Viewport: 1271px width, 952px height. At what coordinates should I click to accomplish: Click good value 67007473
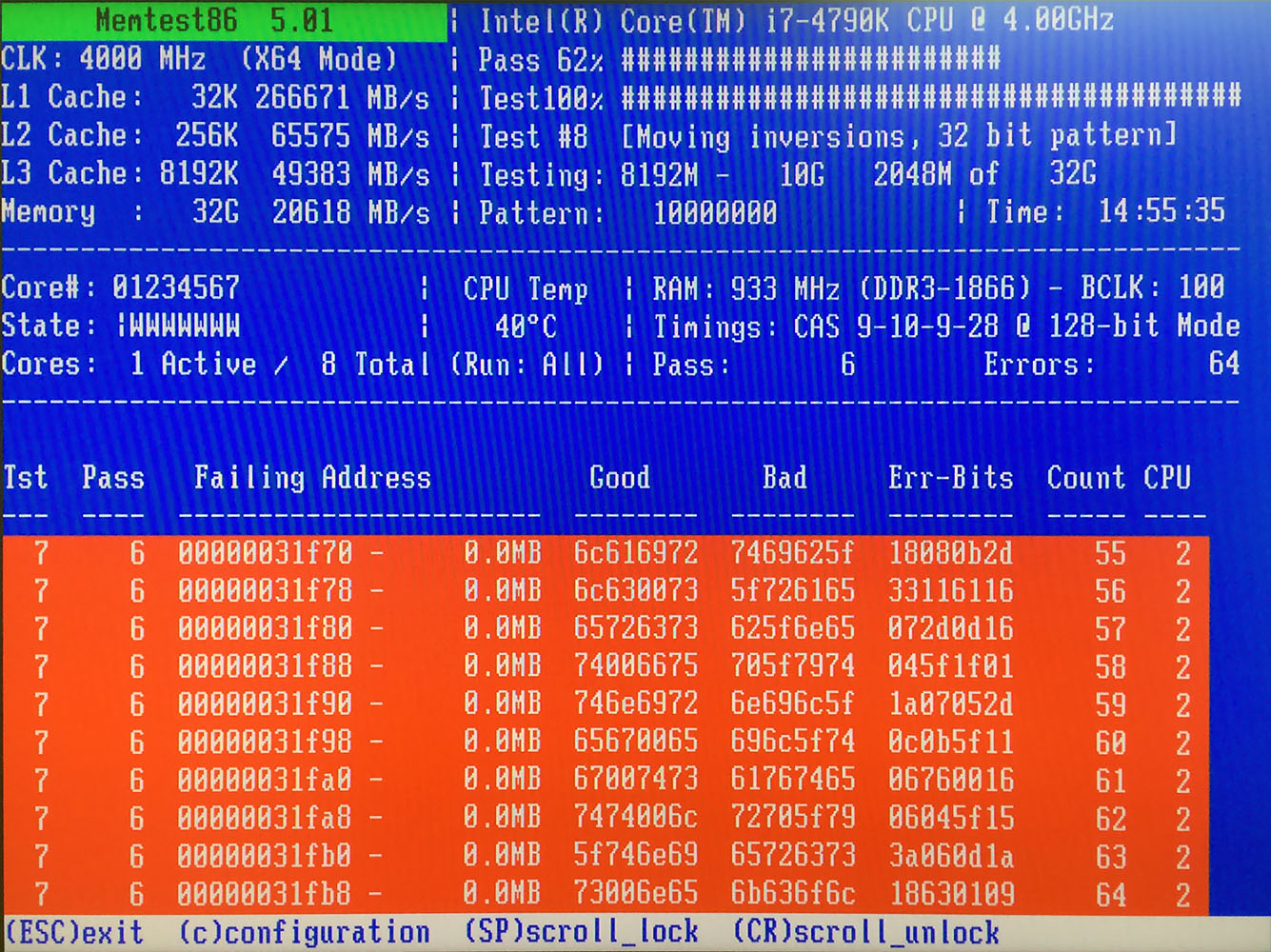(x=636, y=780)
